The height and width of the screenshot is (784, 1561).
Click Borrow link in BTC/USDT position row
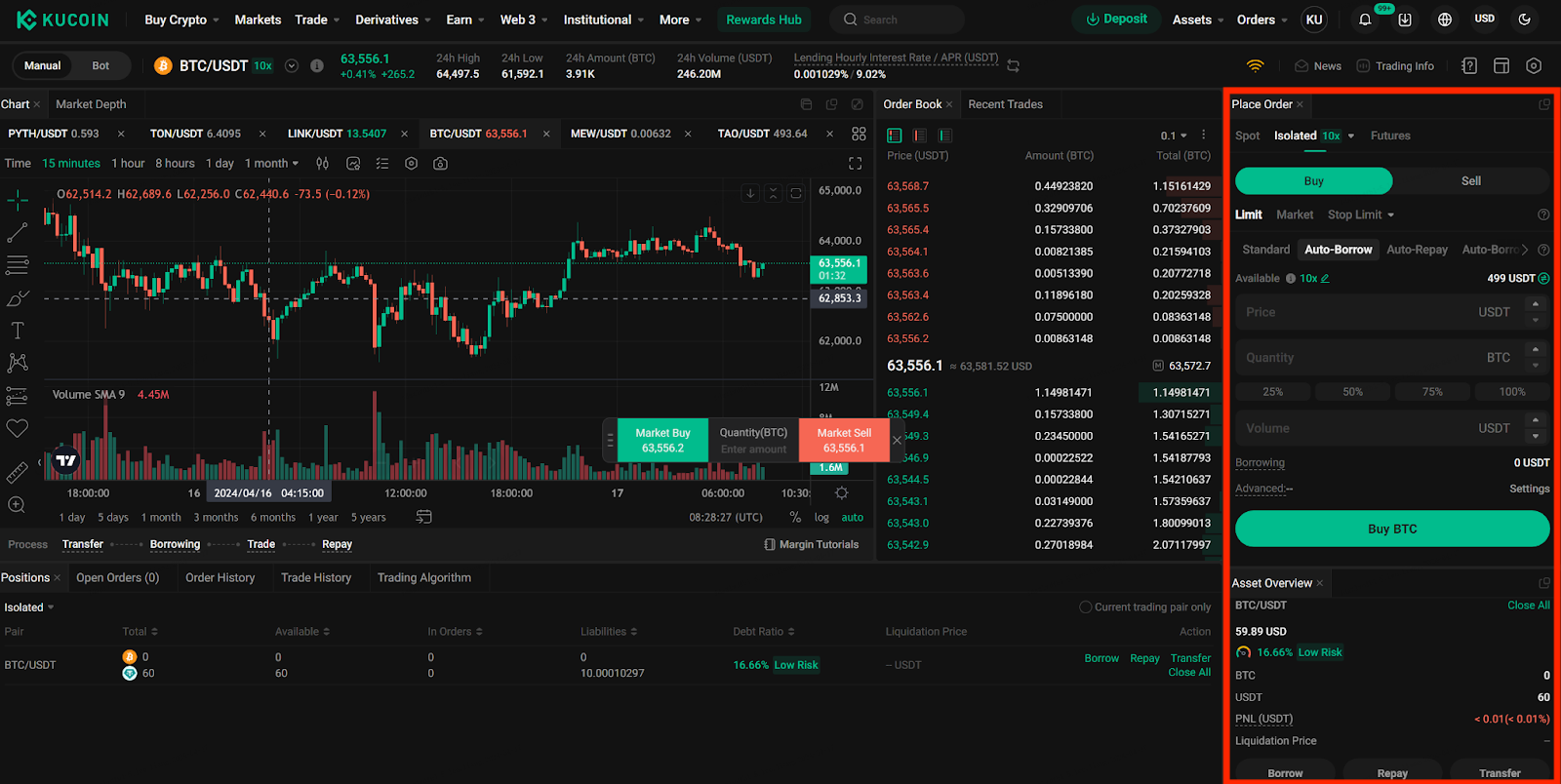[x=1101, y=658]
